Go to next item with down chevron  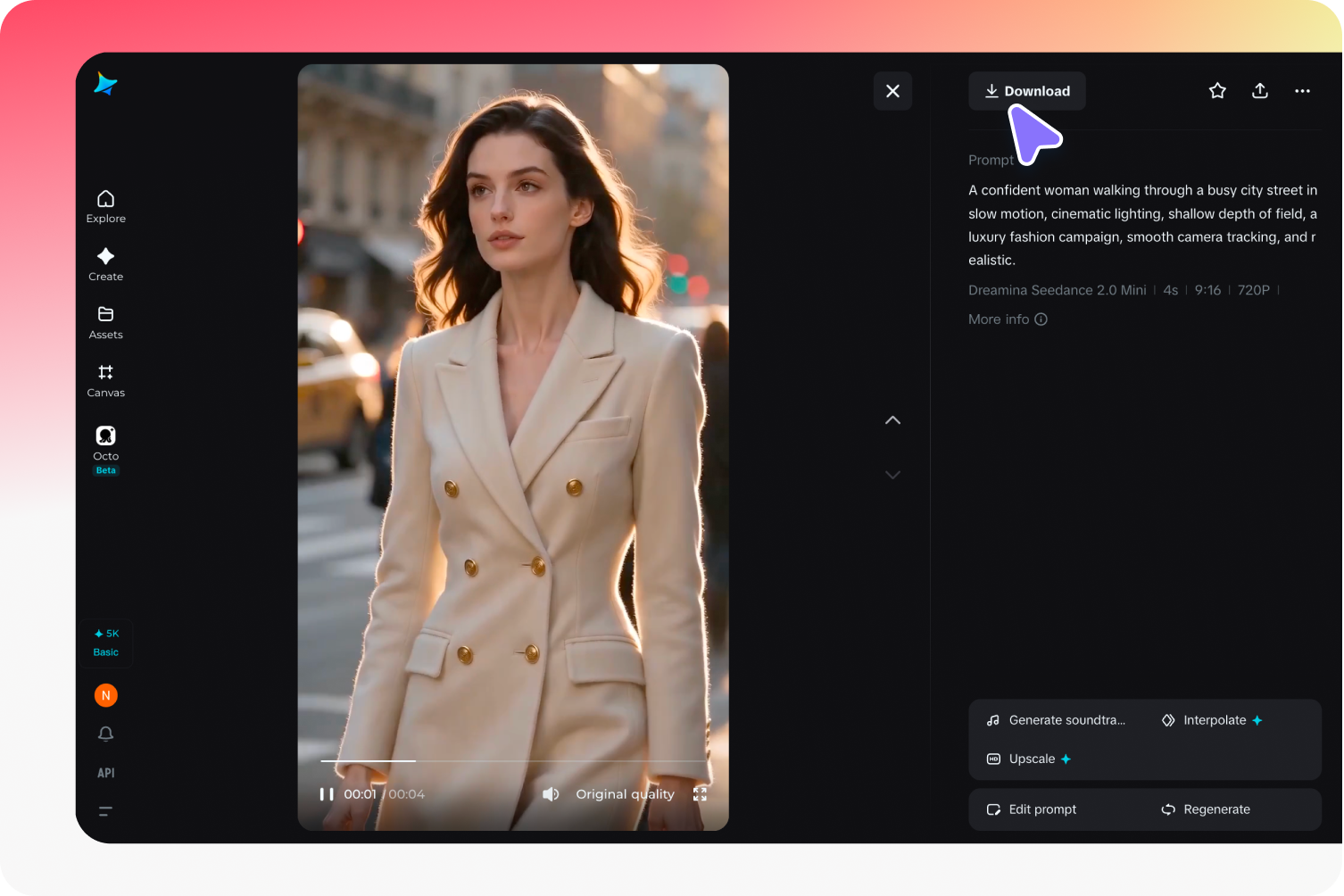(x=892, y=475)
